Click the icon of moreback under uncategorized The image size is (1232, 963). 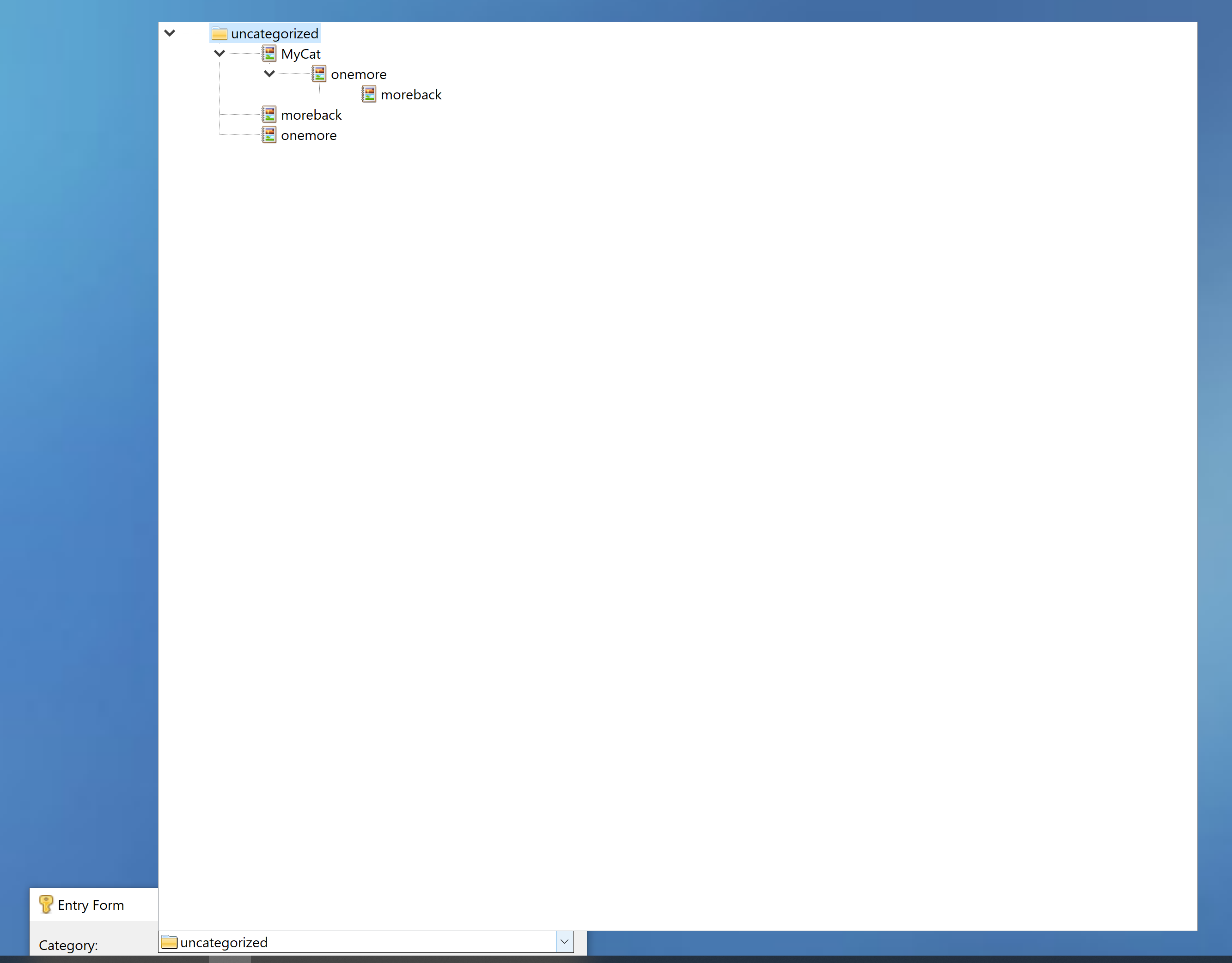pos(269,115)
